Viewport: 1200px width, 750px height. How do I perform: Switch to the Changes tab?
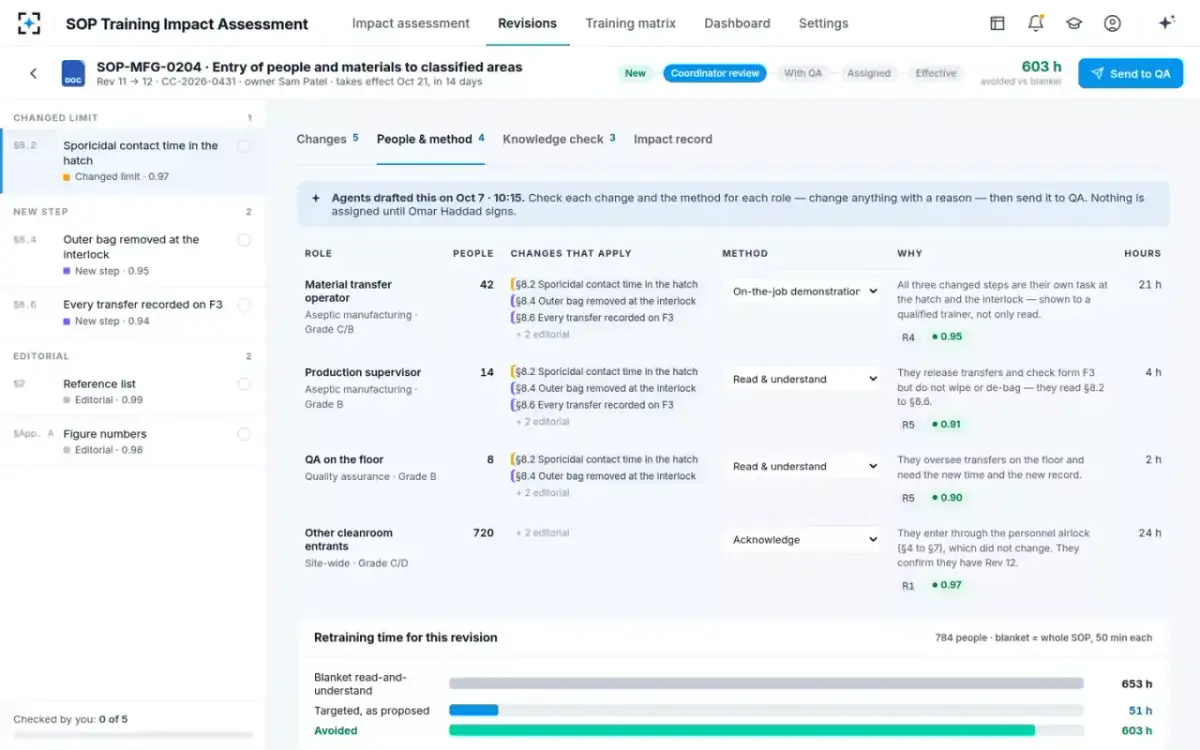tap(327, 139)
